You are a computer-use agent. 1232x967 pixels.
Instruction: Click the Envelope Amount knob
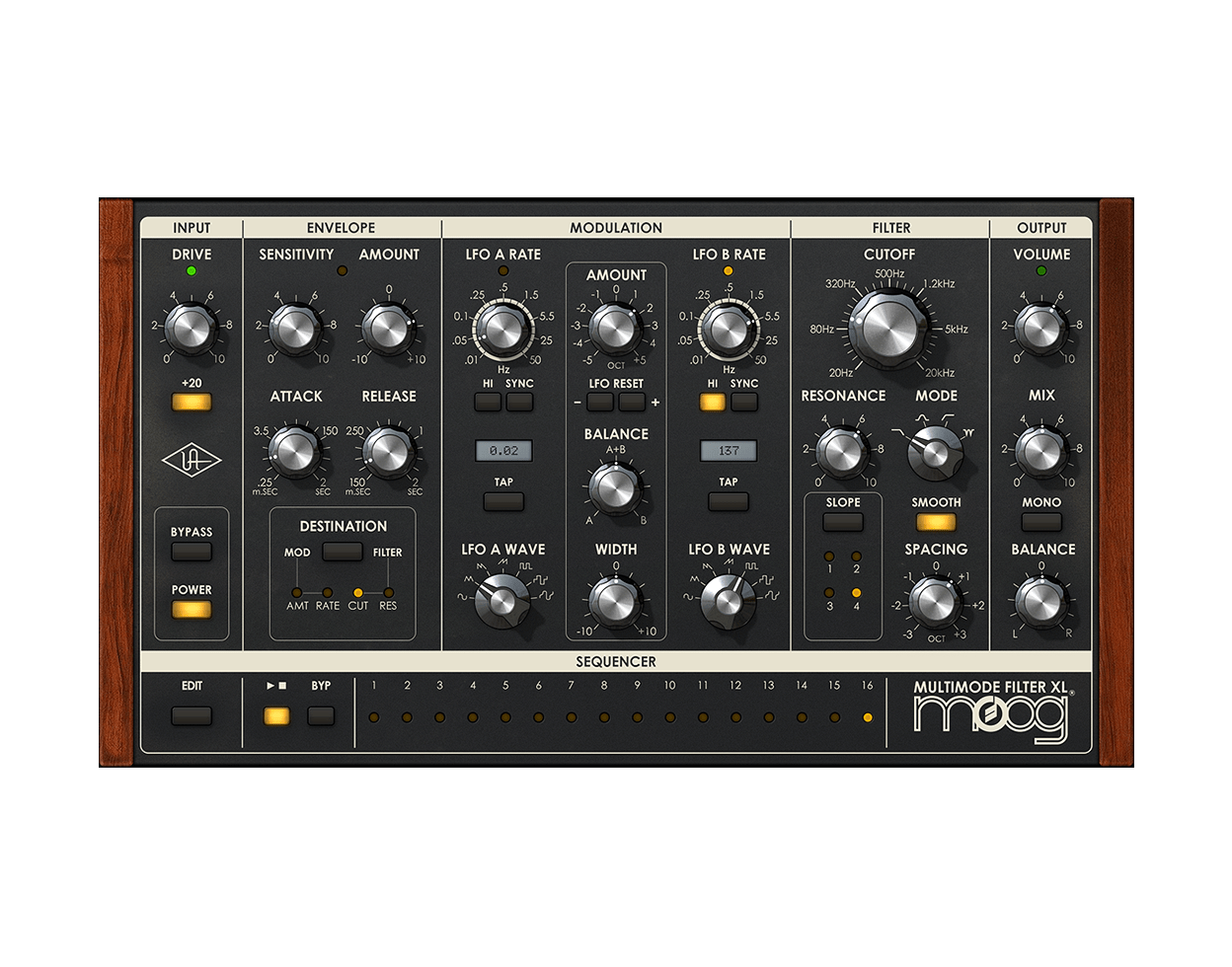pos(388,329)
